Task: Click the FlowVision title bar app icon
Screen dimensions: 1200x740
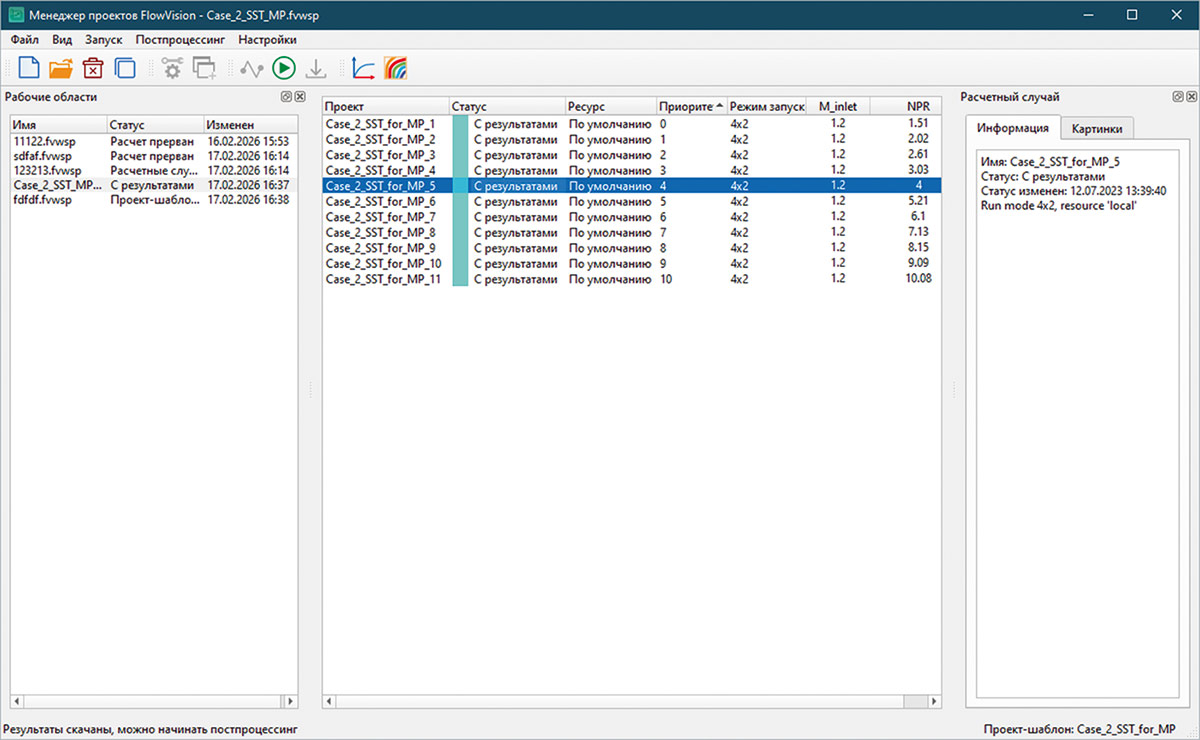Action: pos(15,15)
